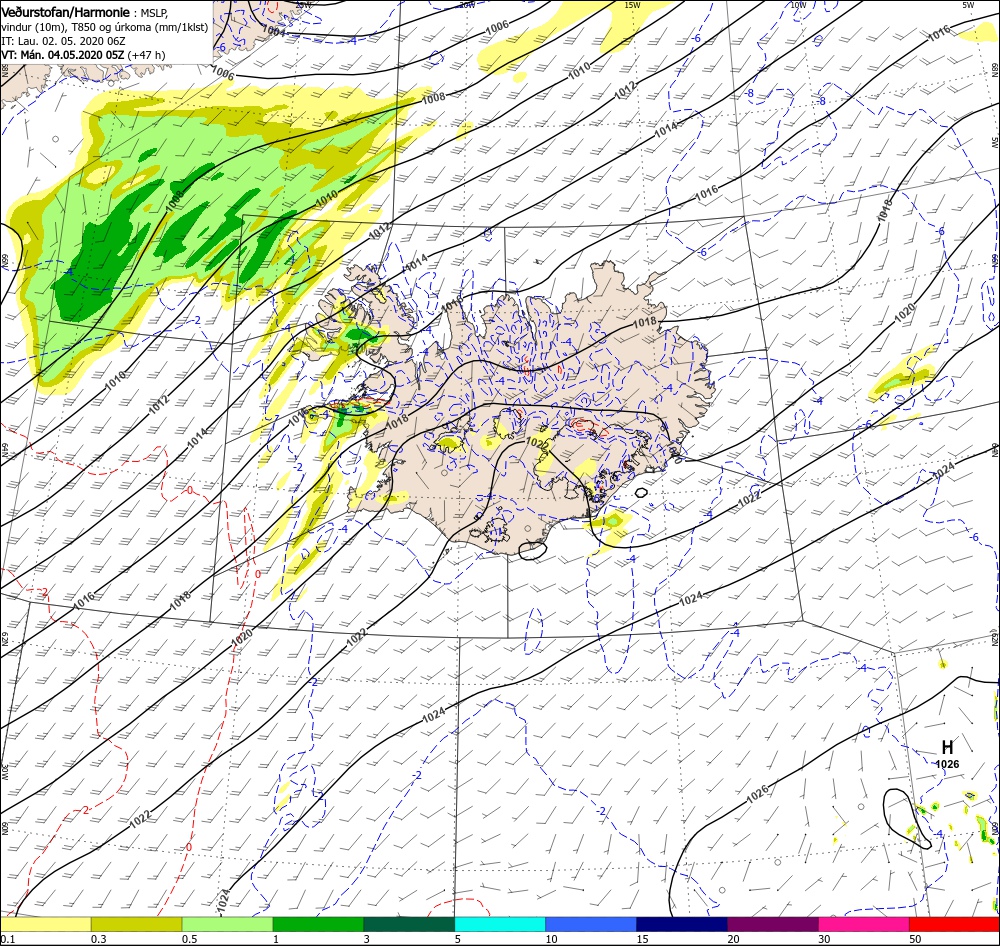Click the 10W longitude label
The width and height of the screenshot is (1000, 946).
coord(798,5)
